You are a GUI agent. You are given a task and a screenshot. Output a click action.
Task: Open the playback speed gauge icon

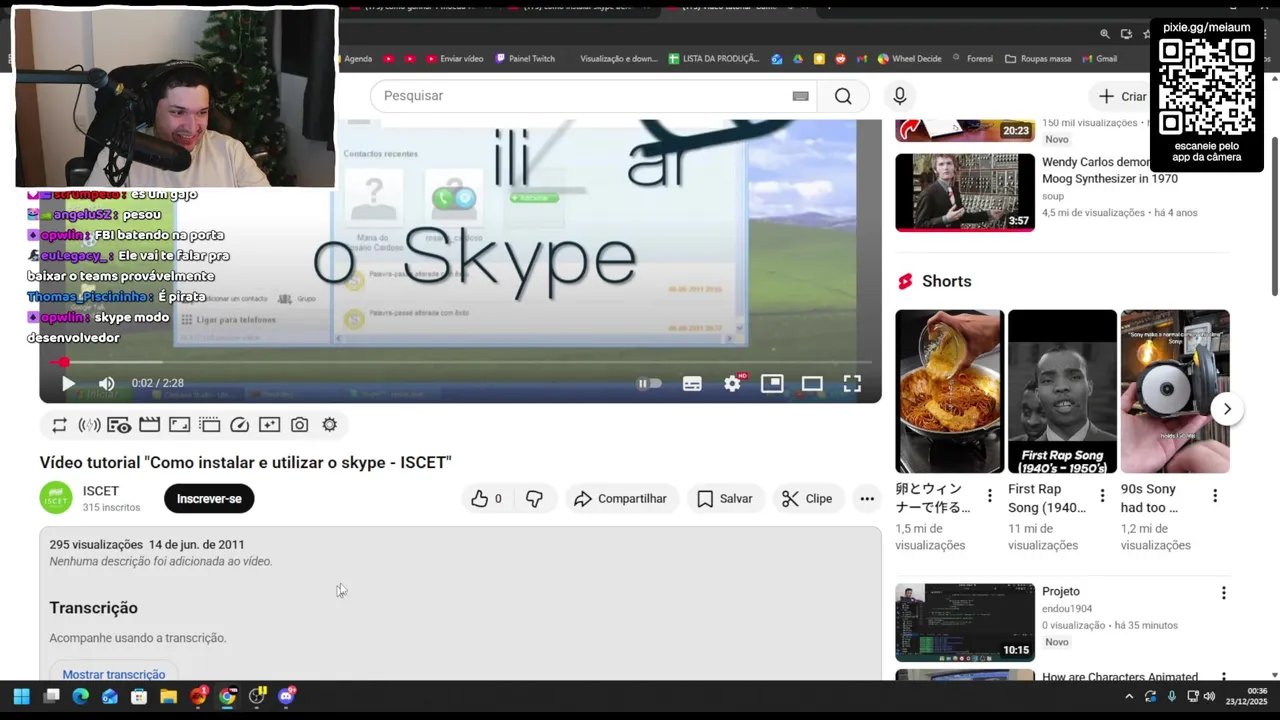(239, 425)
